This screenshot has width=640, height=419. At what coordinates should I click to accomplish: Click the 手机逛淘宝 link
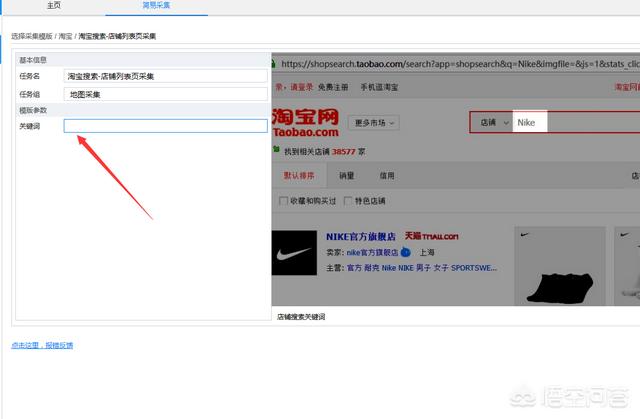click(x=379, y=87)
